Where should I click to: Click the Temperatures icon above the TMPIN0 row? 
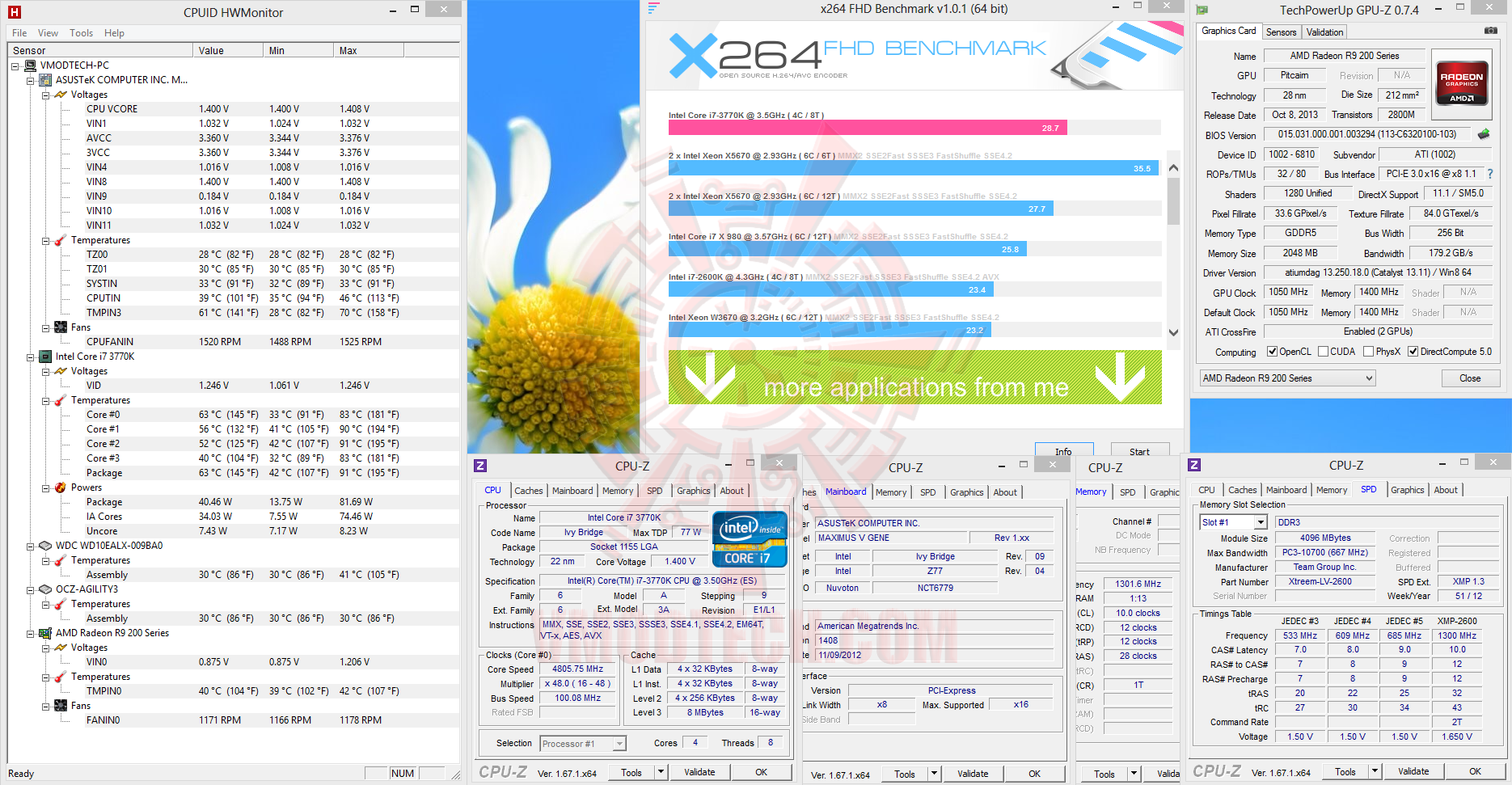(61, 677)
